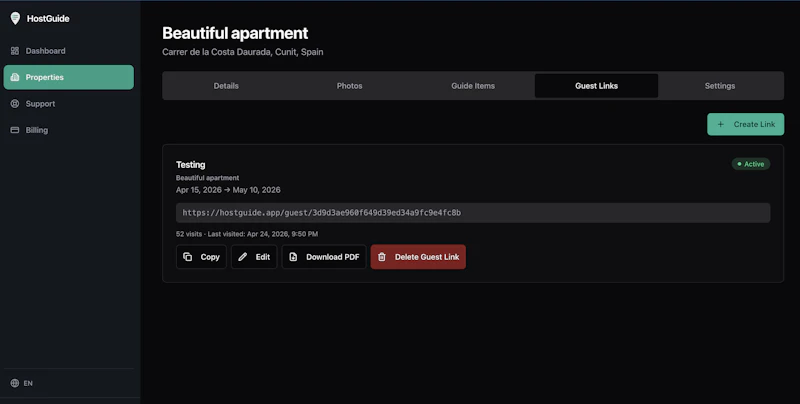
Task: Open the EN language selector
Action: [21, 383]
